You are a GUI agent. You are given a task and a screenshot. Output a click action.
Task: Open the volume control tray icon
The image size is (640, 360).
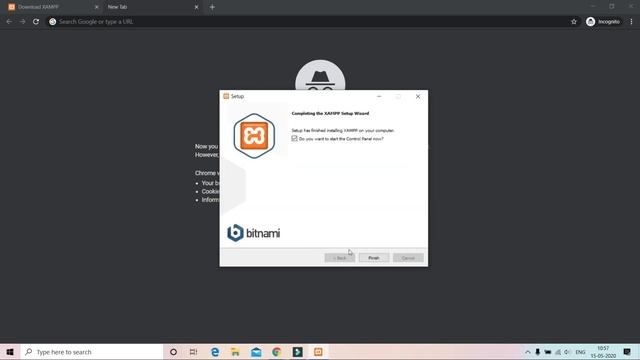coord(567,352)
